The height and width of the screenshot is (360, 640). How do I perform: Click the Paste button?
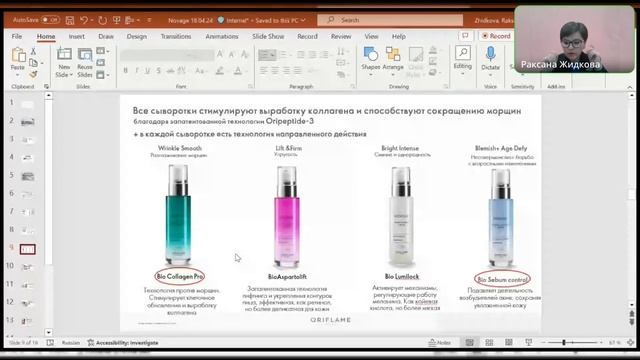[x=18, y=62]
